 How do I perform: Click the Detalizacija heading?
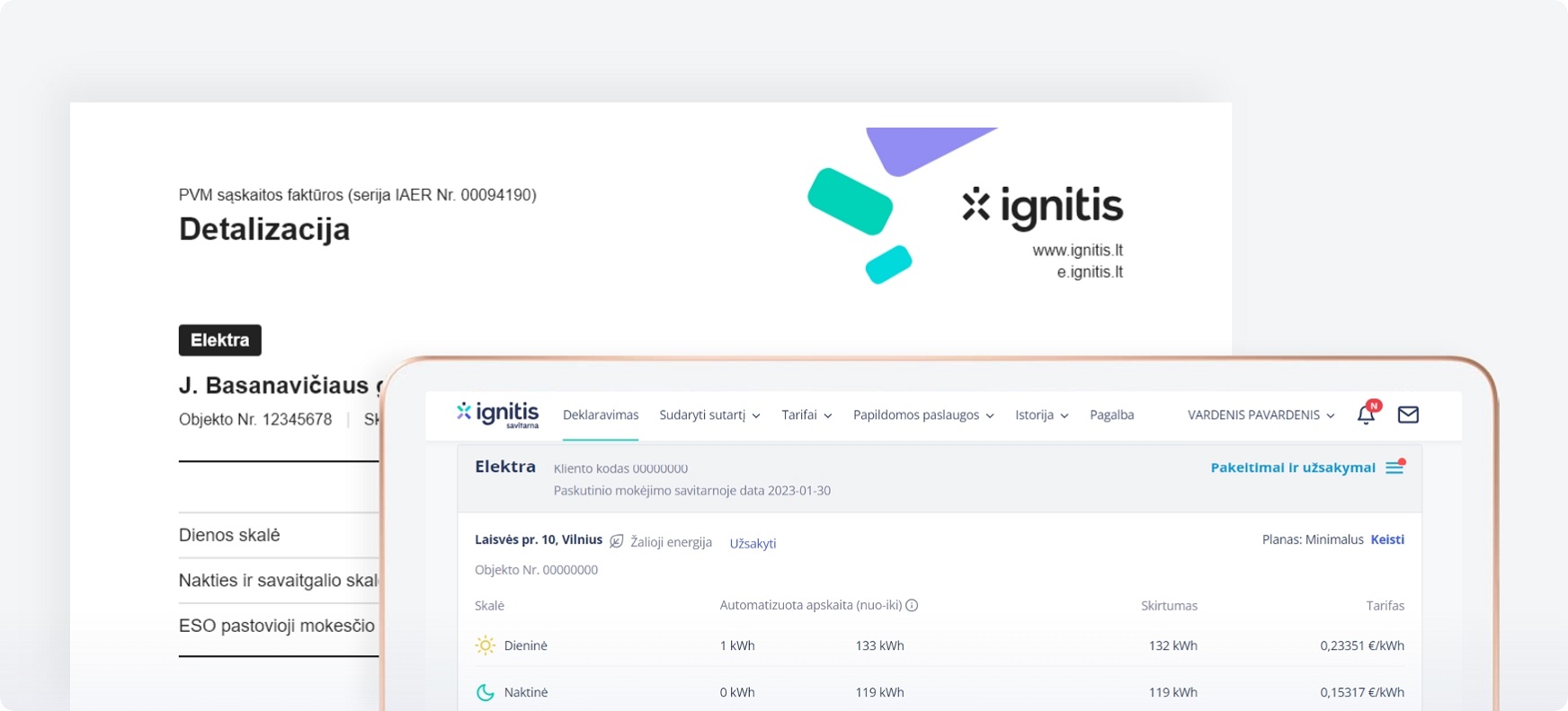tap(264, 229)
